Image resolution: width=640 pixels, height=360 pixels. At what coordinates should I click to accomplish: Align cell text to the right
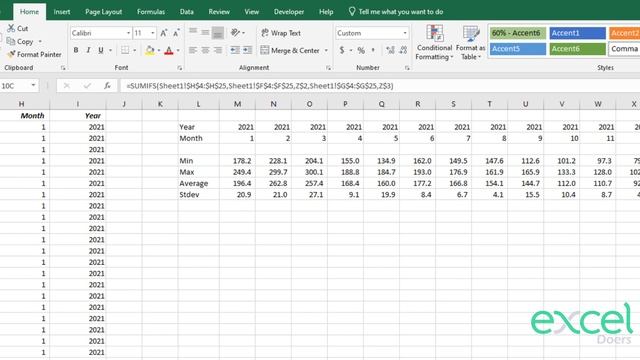click(x=218, y=50)
